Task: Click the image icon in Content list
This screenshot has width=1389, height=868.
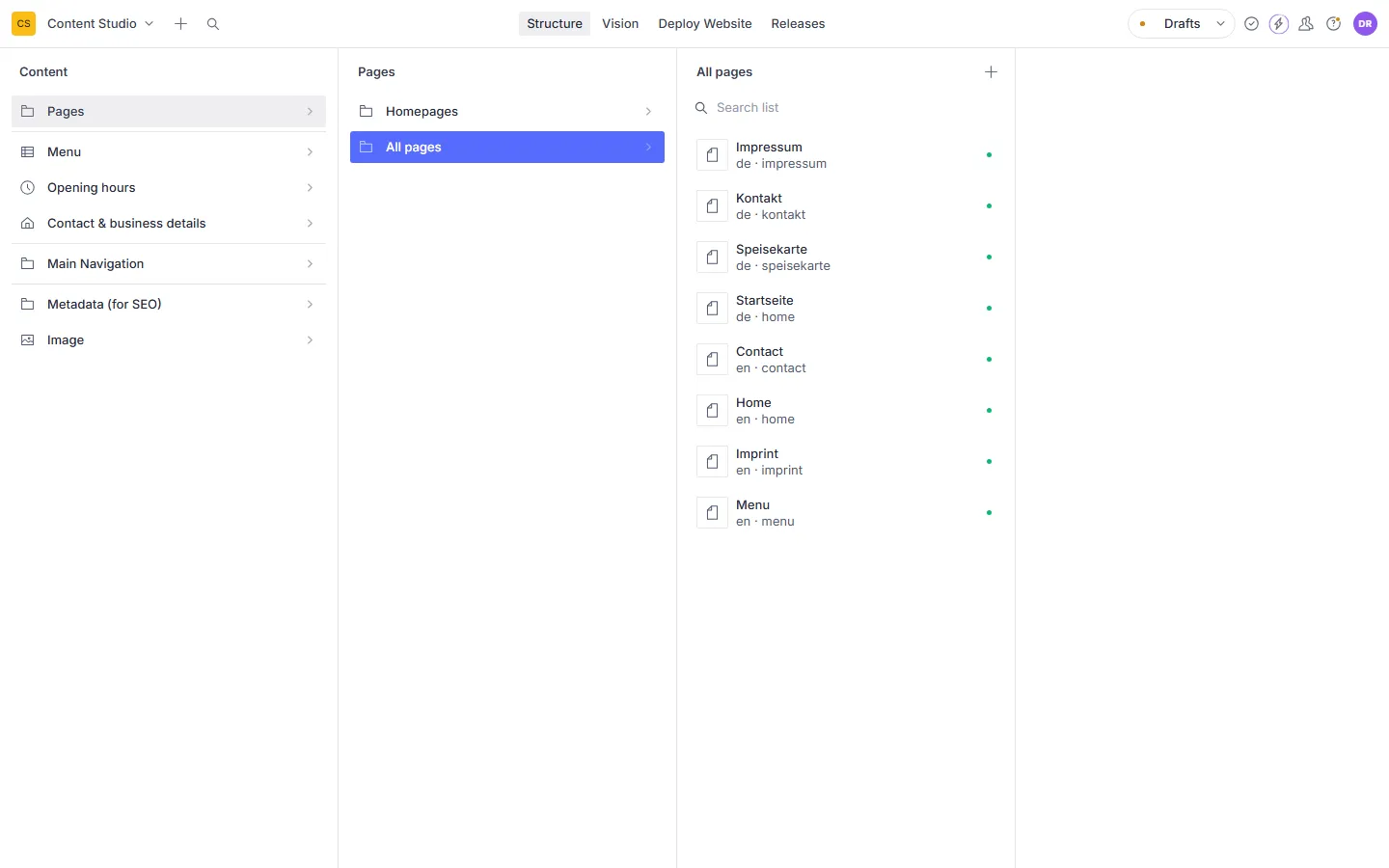Action: point(28,339)
